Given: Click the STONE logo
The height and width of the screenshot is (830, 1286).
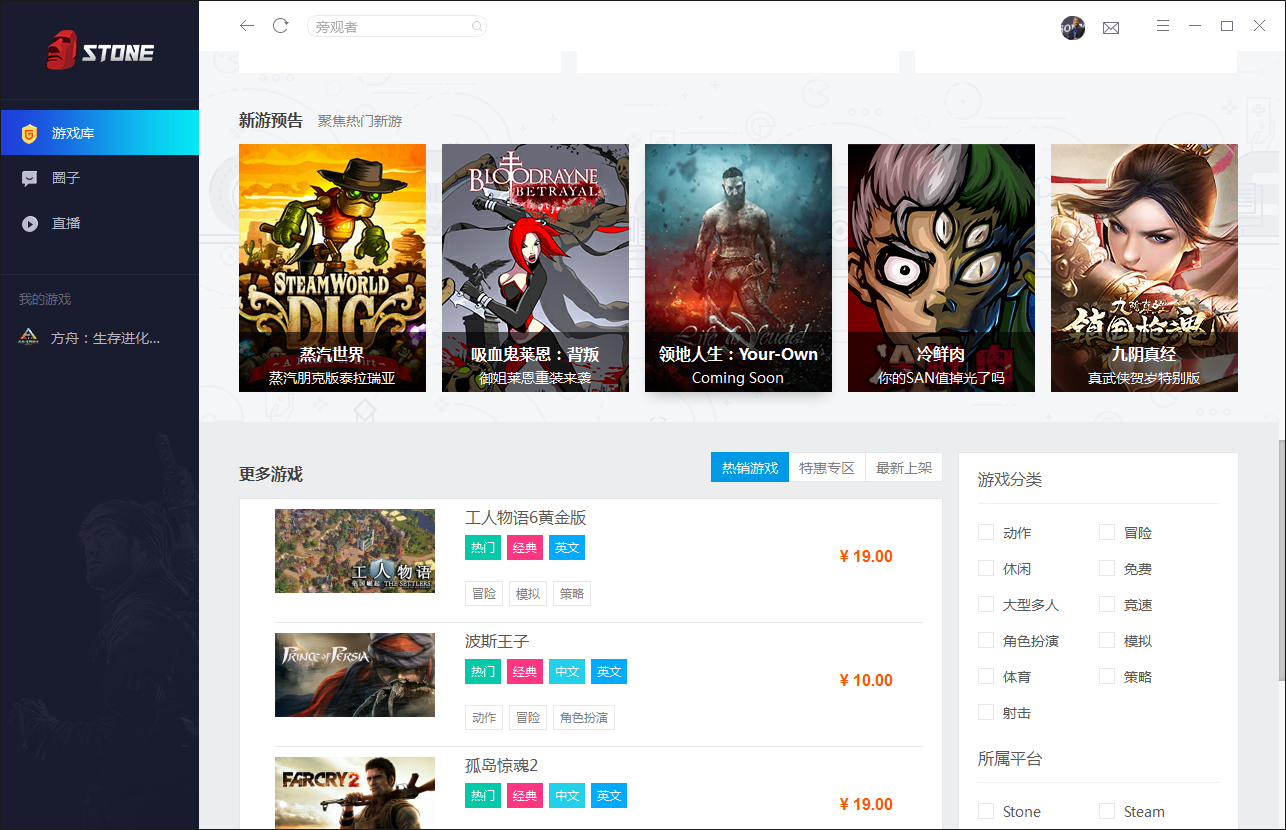Looking at the screenshot, I should pyautogui.click(x=100, y=51).
